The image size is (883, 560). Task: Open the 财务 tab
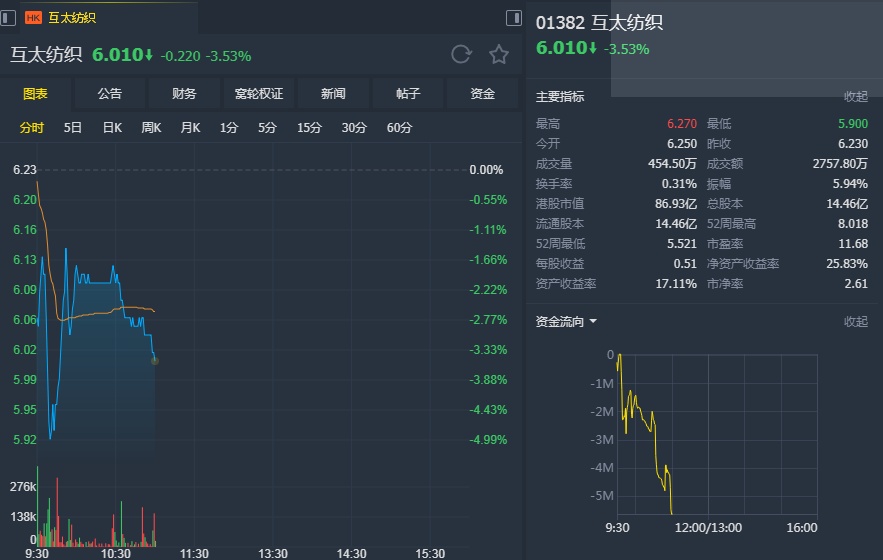click(x=184, y=94)
